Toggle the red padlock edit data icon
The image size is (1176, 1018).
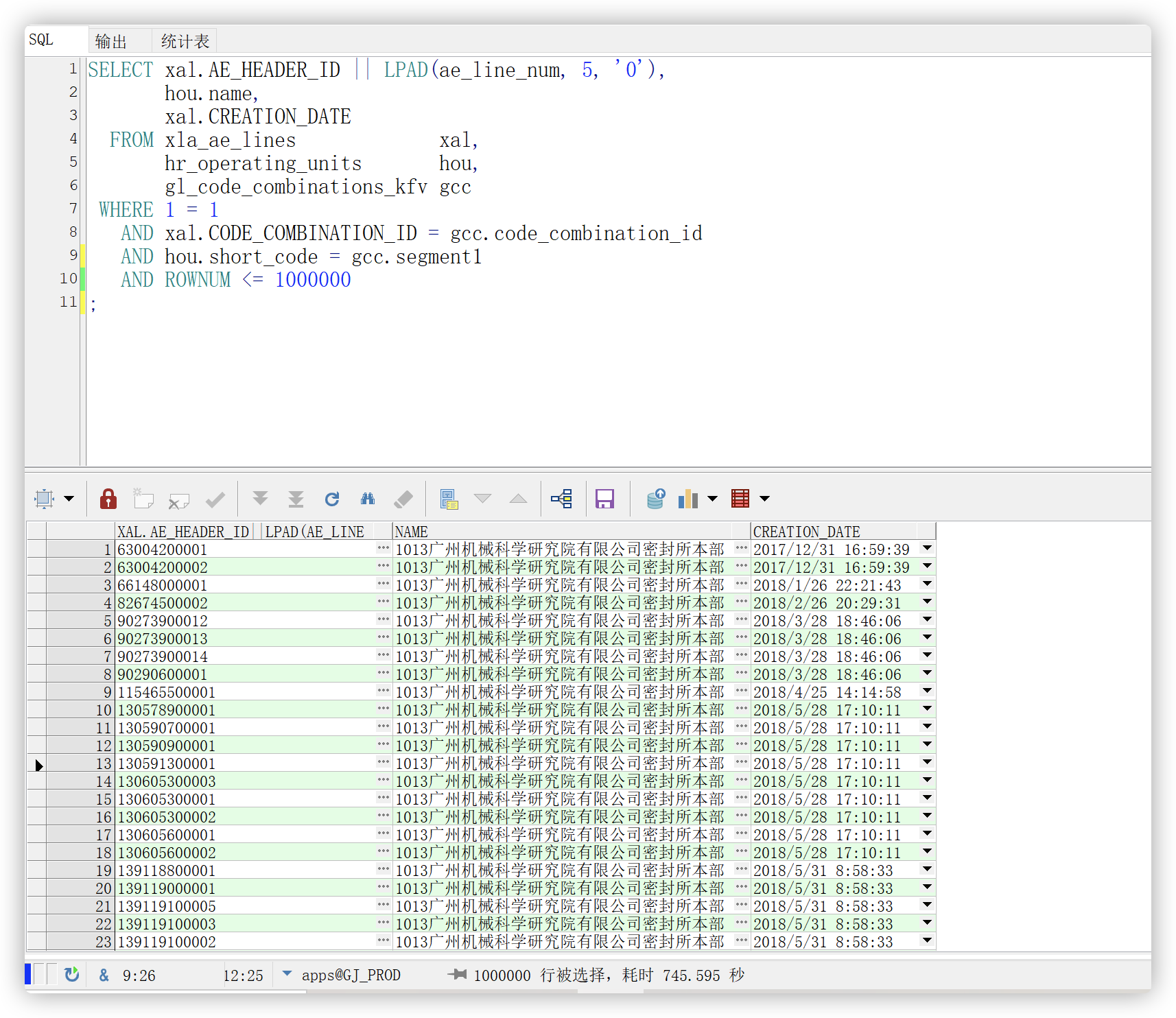tap(108, 499)
